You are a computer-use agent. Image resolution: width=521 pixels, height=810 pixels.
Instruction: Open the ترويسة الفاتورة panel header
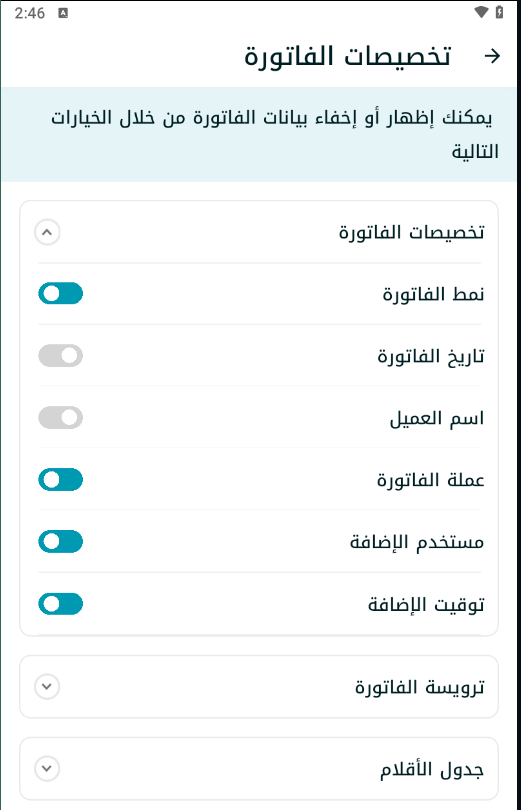(x=259, y=687)
